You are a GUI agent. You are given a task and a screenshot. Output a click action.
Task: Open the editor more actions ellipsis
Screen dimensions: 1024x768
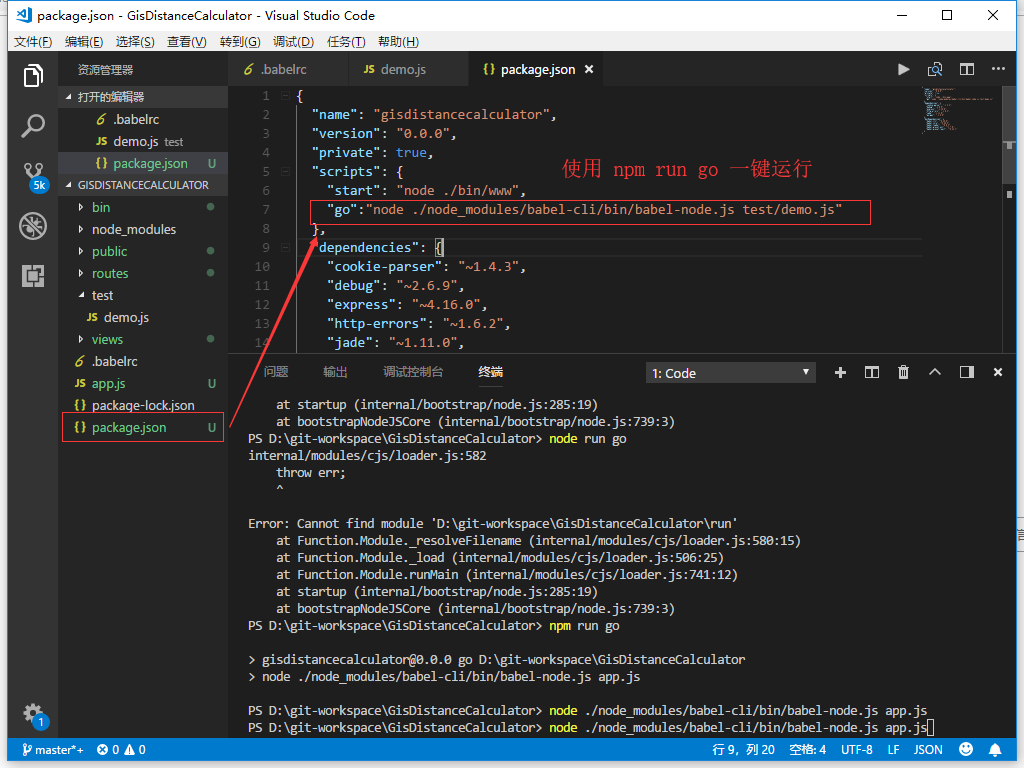click(998, 69)
